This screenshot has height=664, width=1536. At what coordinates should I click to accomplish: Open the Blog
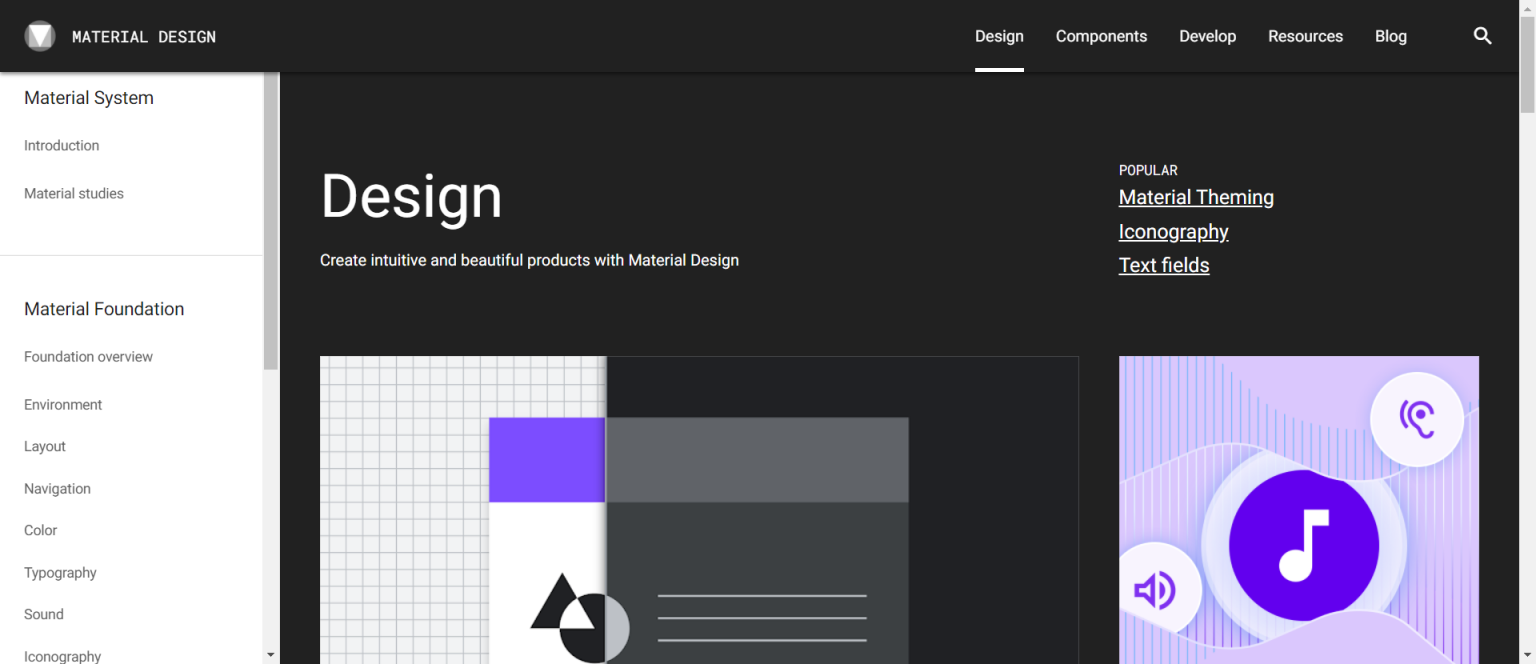click(1390, 36)
